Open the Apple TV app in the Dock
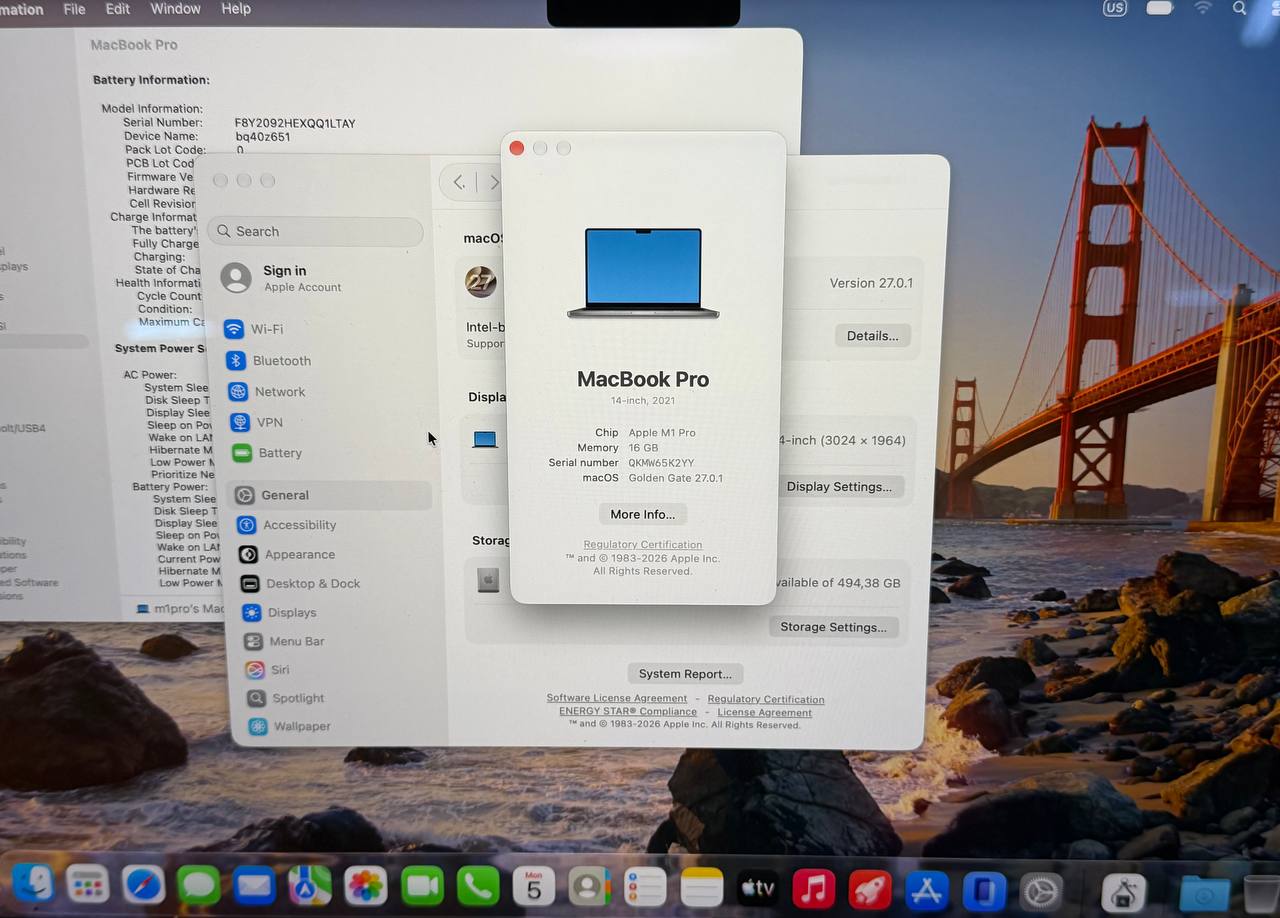This screenshot has width=1280, height=918. tap(758, 888)
